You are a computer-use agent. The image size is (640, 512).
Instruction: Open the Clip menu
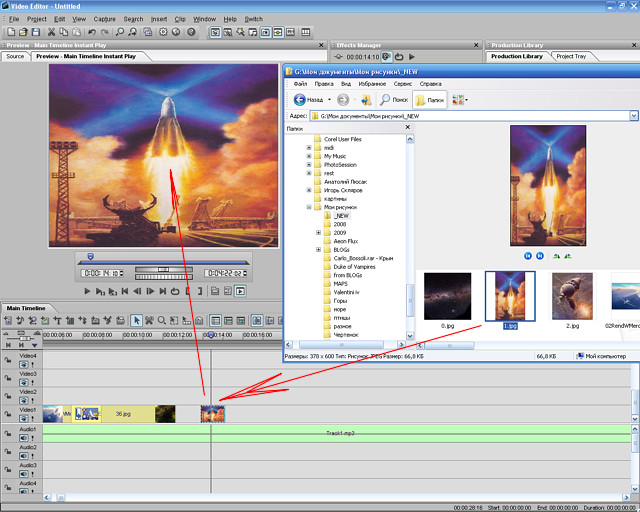click(x=180, y=19)
